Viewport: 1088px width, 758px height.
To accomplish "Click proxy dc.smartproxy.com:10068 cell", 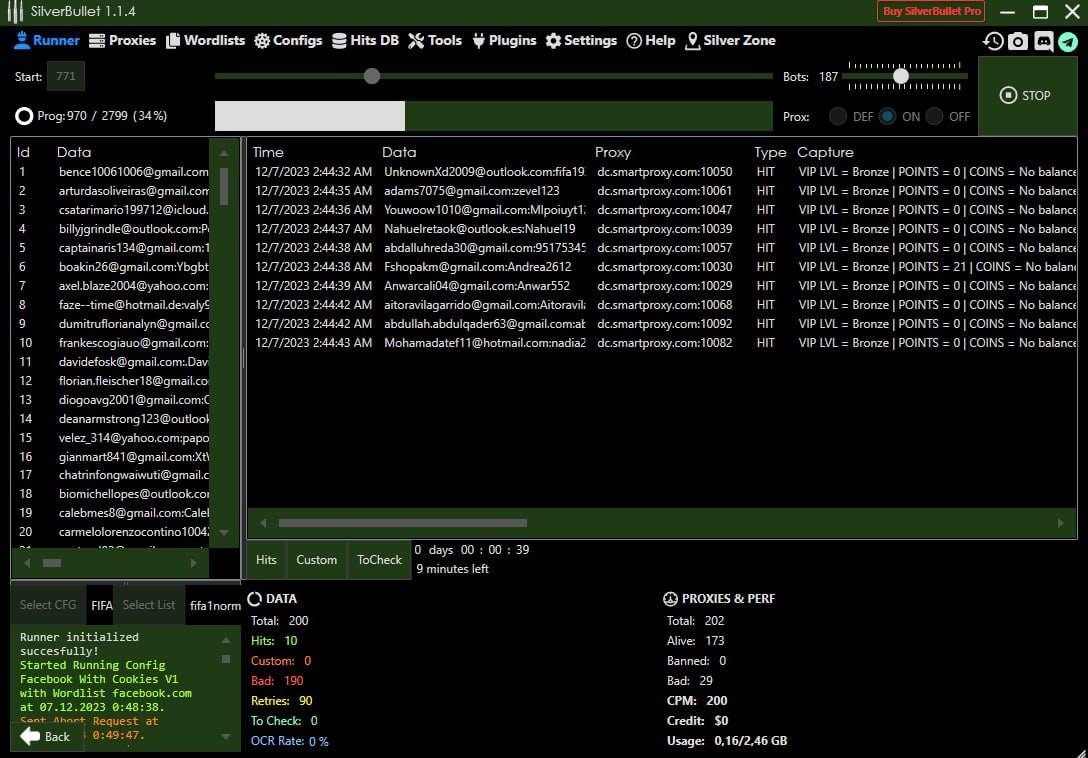I will pos(664,305).
